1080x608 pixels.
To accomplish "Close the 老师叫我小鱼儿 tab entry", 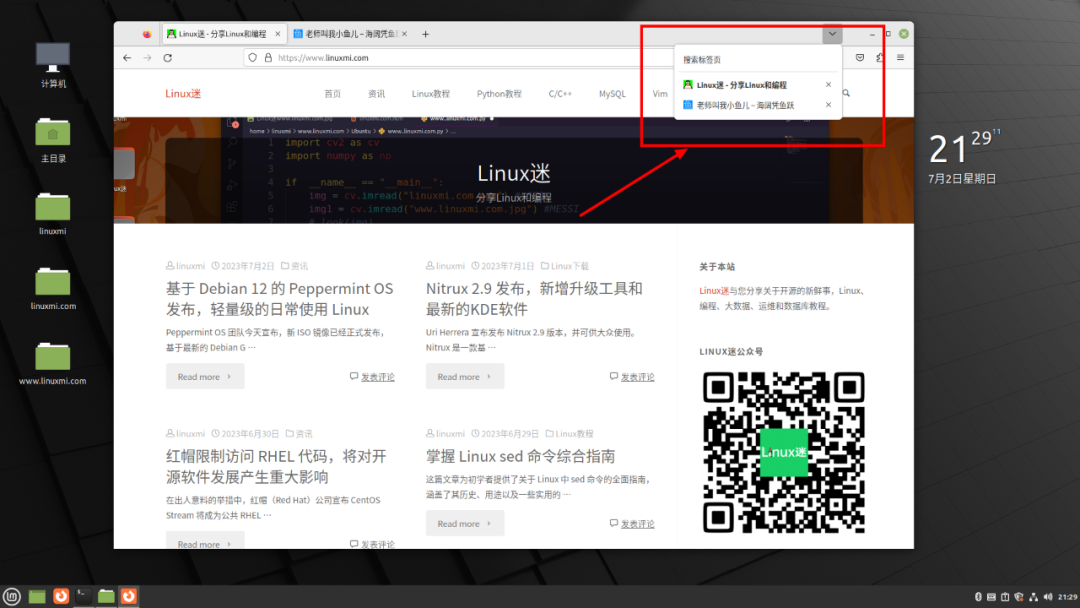I will [x=827, y=103].
